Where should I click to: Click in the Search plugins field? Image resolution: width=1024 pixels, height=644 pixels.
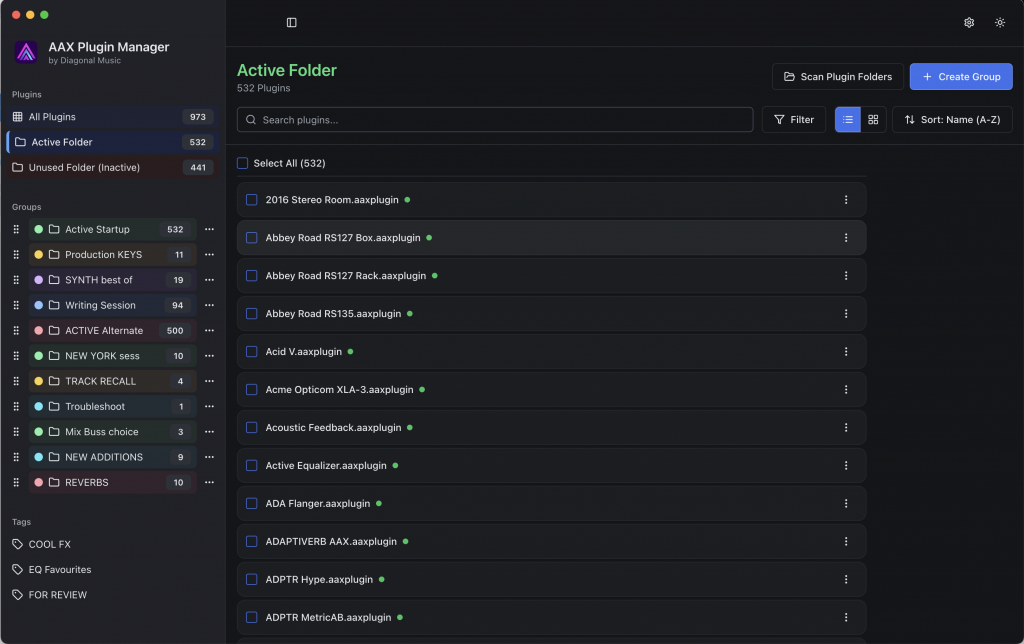(x=495, y=120)
